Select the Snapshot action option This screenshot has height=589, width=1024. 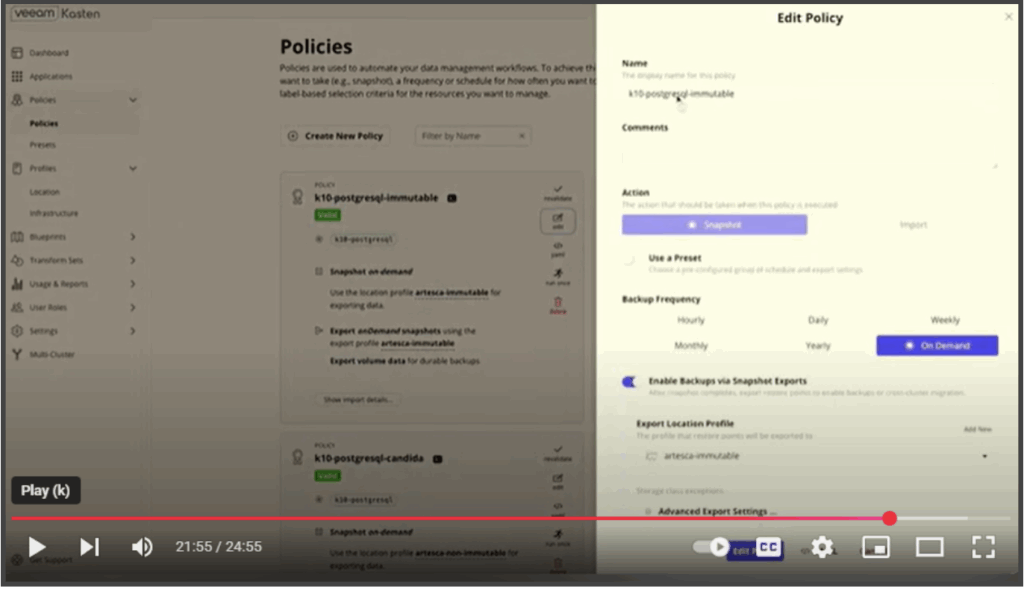[714, 225]
